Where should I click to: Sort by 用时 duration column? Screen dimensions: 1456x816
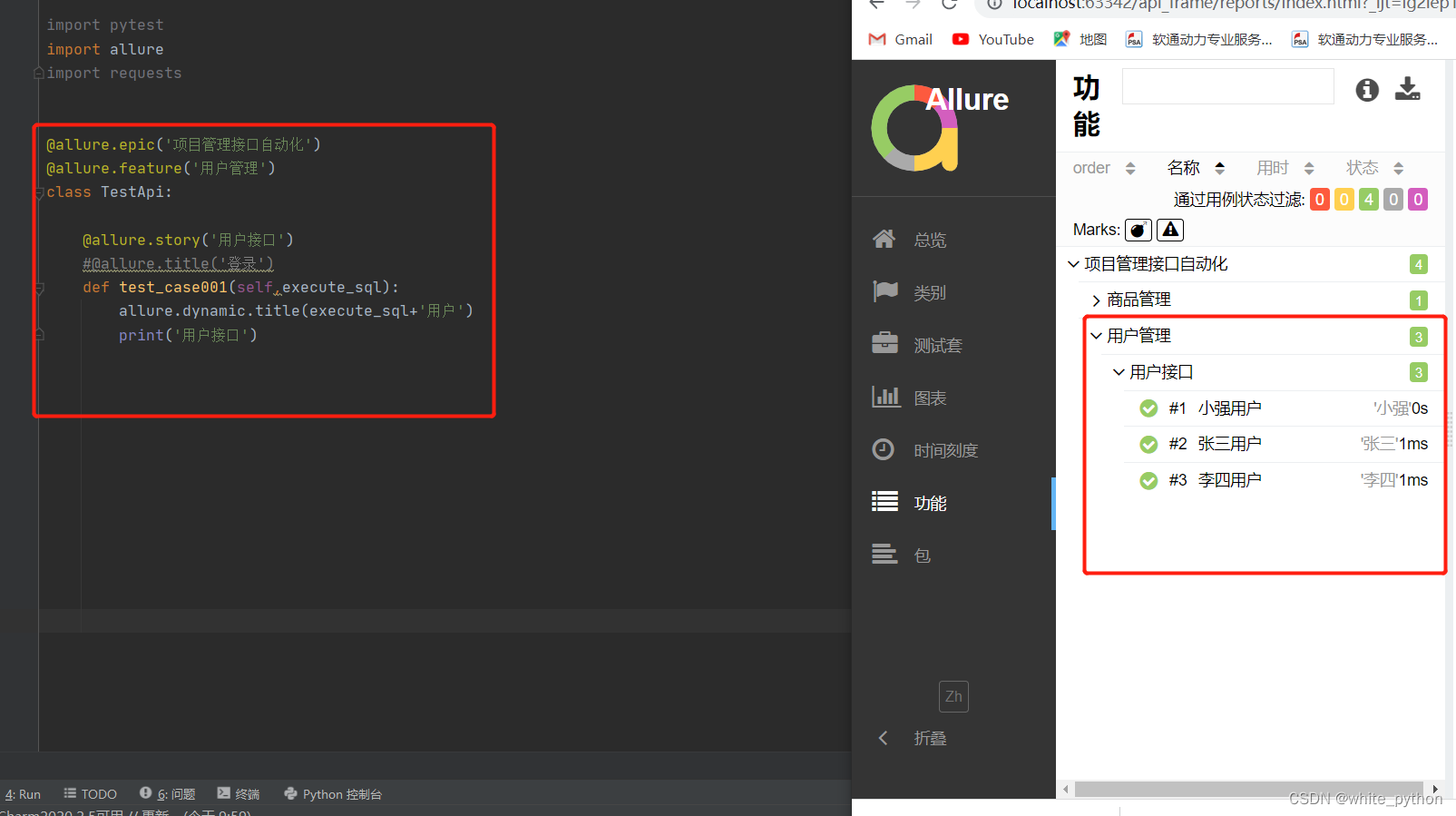[1285, 168]
